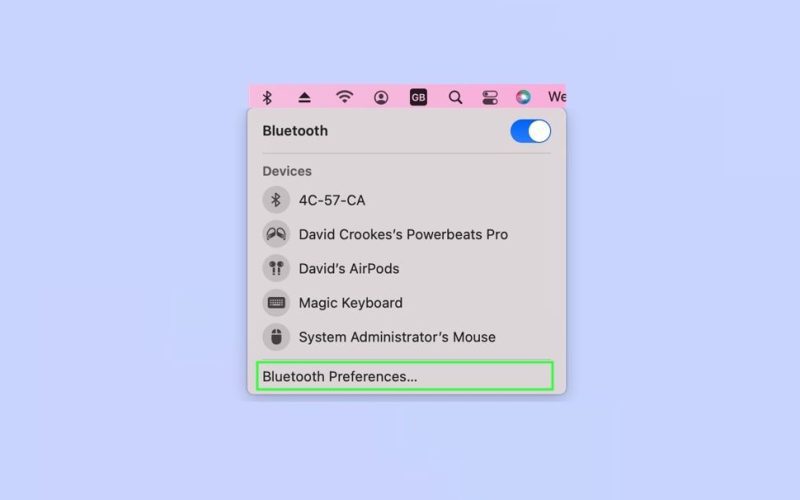Click the clock text in menu bar
800x500 pixels.
tap(557, 96)
